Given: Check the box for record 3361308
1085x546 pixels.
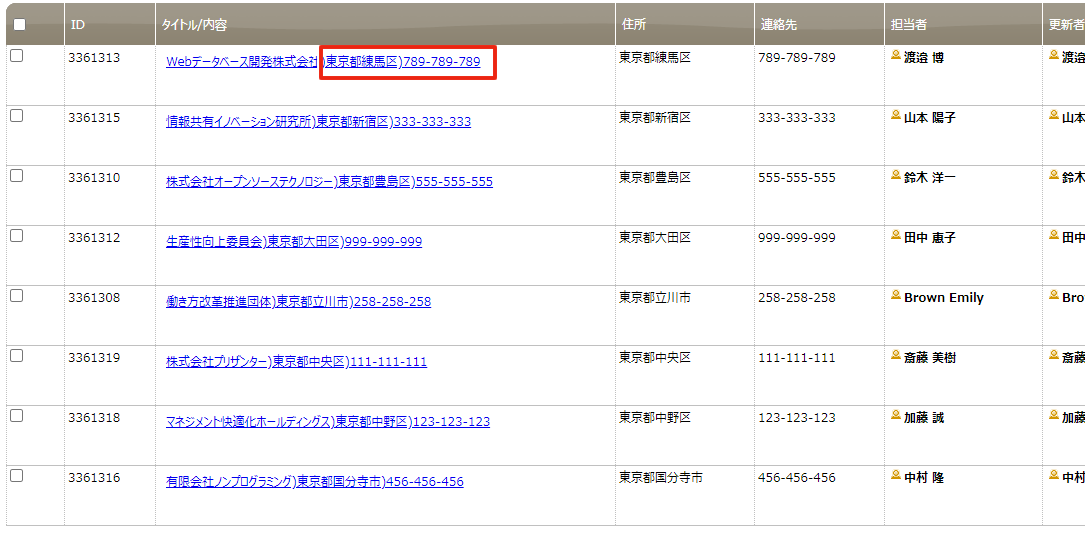Looking at the screenshot, I should point(17,295).
